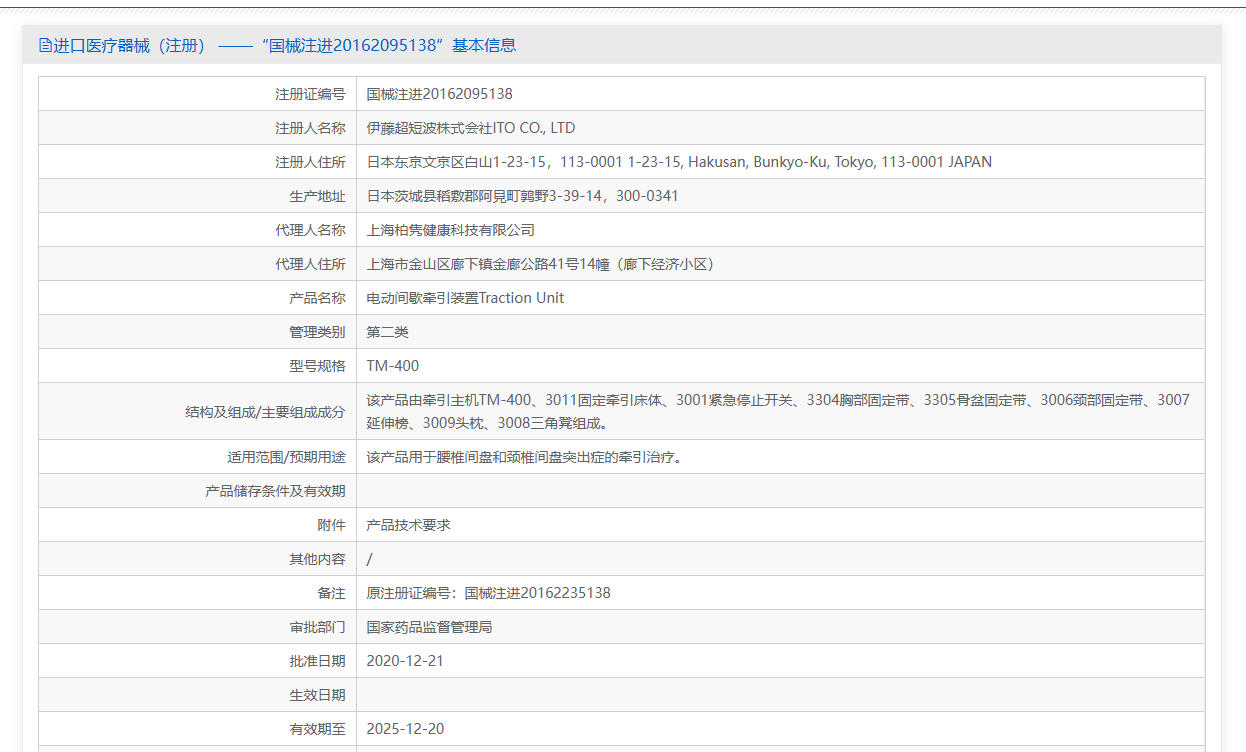Click the 批准日期 label
Viewport: 1246px width, 752px height.
317,661
